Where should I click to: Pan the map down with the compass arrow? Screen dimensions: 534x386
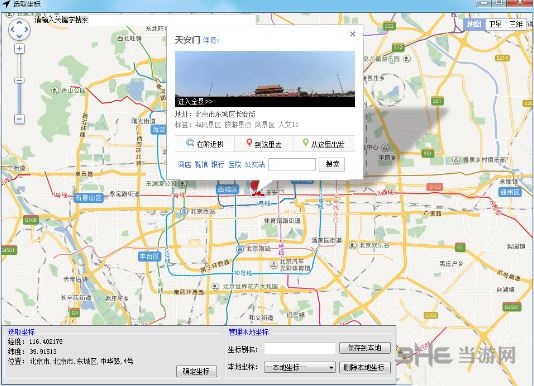(19, 36)
